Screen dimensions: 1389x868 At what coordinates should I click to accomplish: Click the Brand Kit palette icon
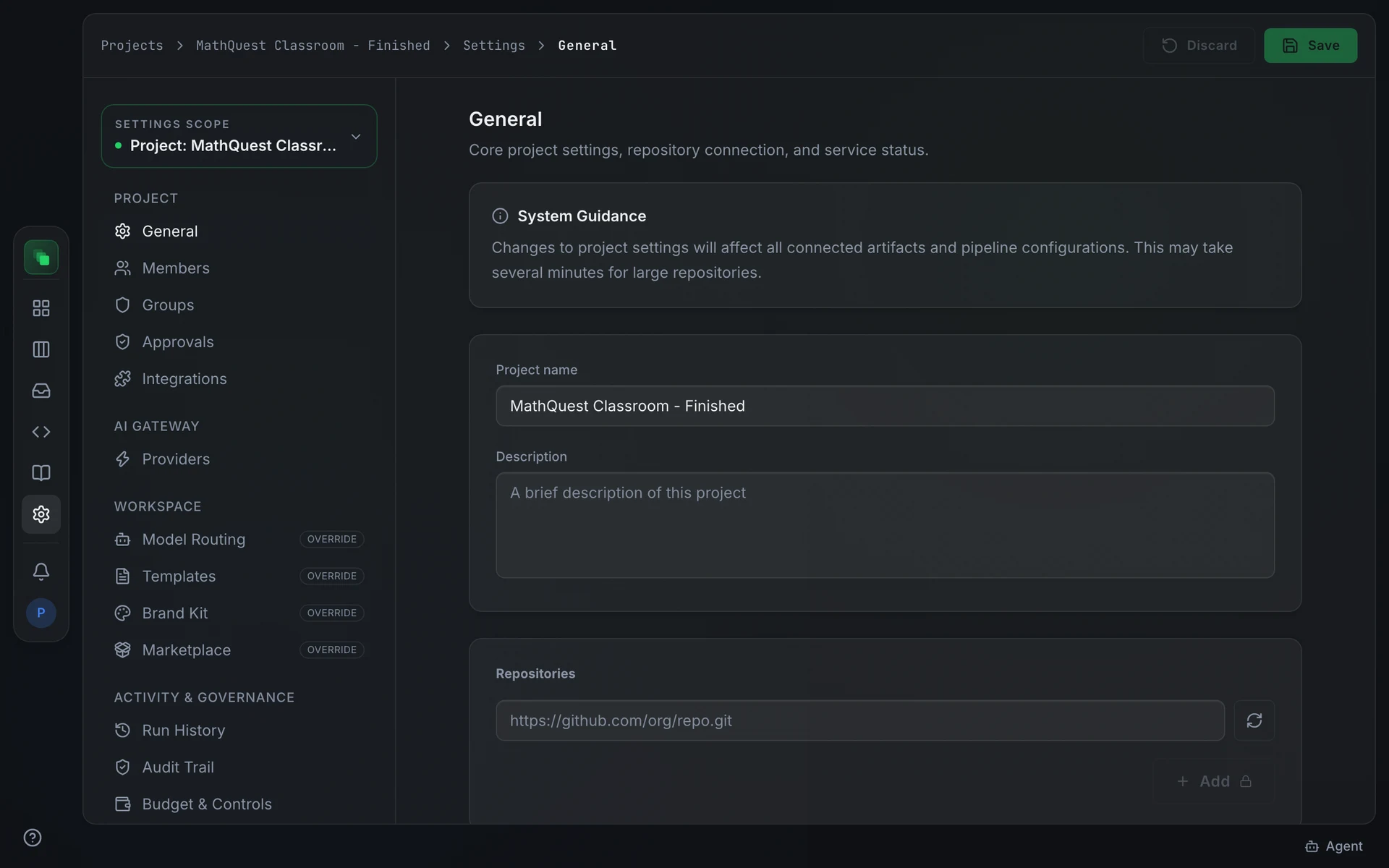pyautogui.click(x=122, y=613)
